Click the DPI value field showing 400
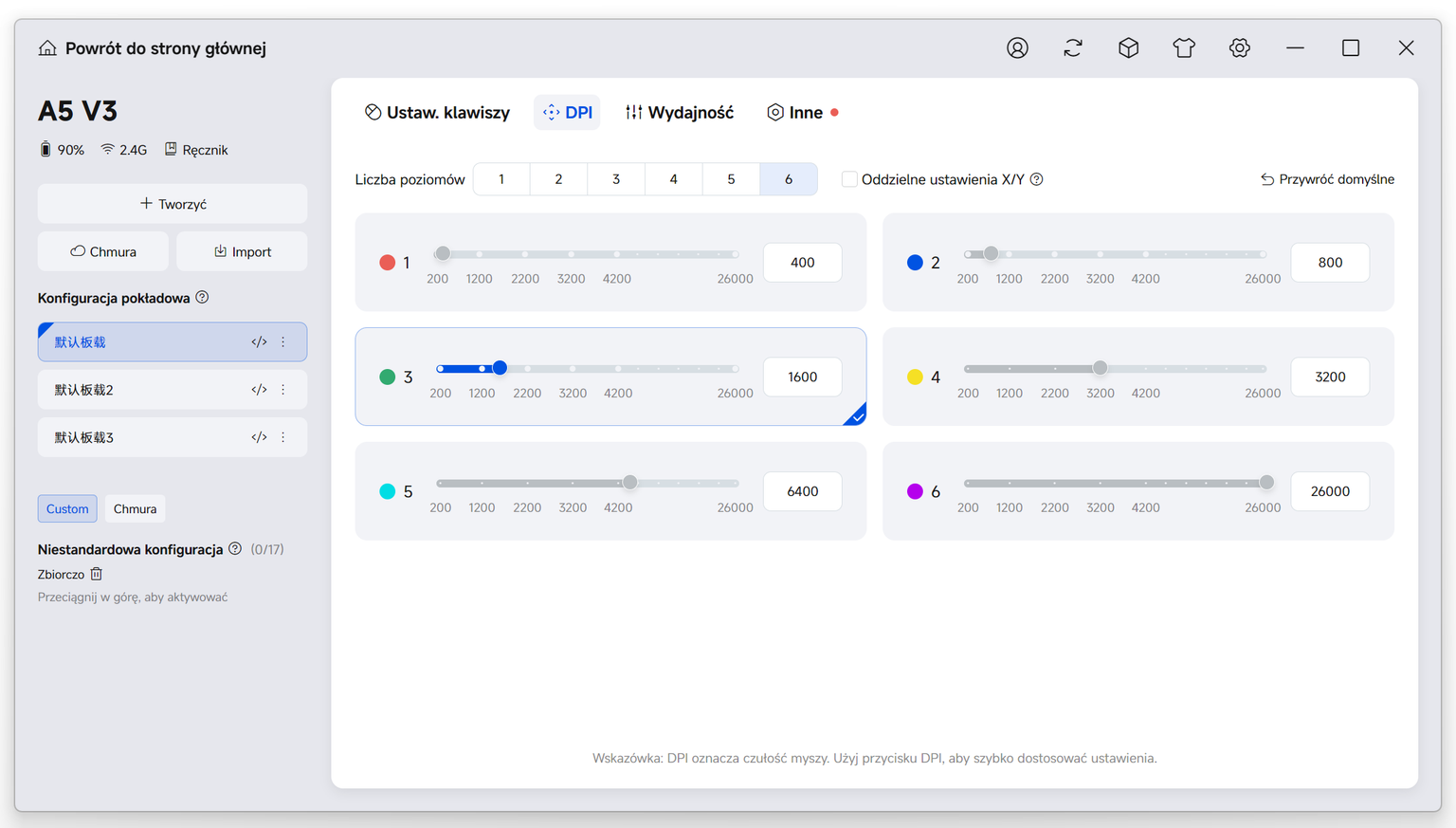This screenshot has height=828, width=1456. pos(803,263)
